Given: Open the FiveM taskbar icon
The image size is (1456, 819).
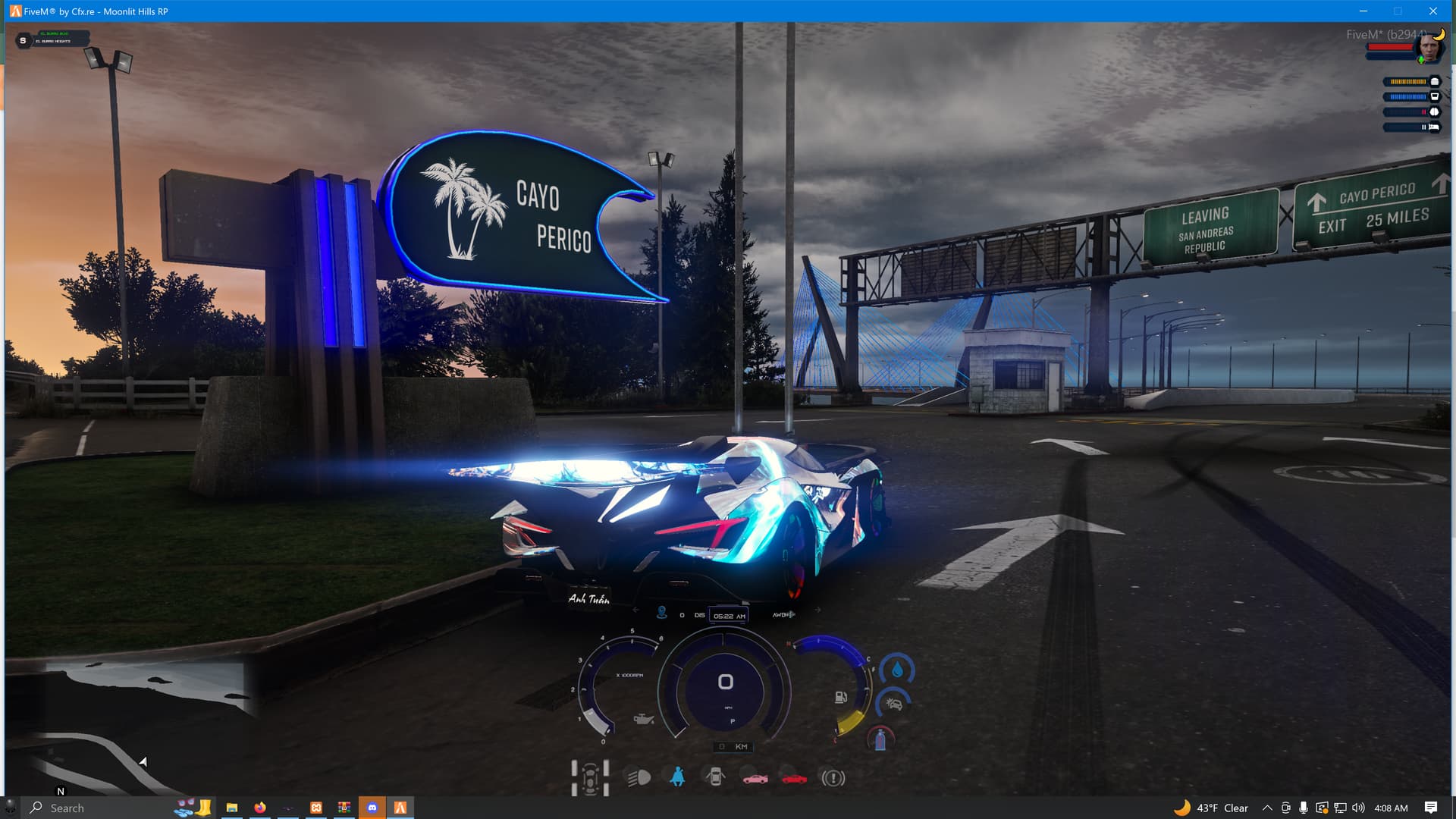Looking at the screenshot, I should tap(400, 808).
